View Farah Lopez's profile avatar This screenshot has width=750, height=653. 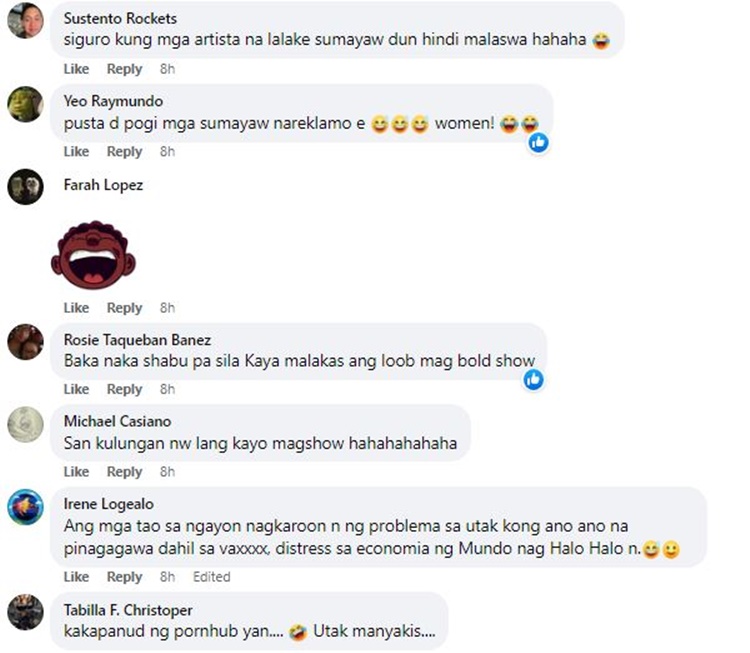click(25, 187)
